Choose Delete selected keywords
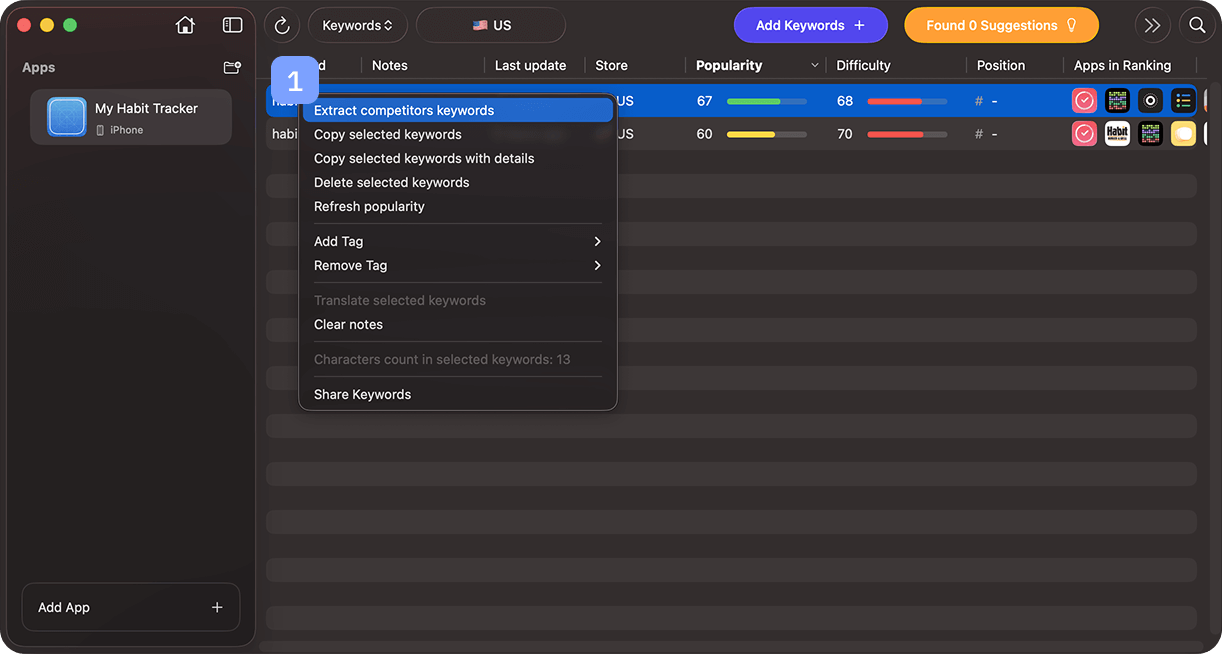The image size is (1222, 654). coord(391,182)
